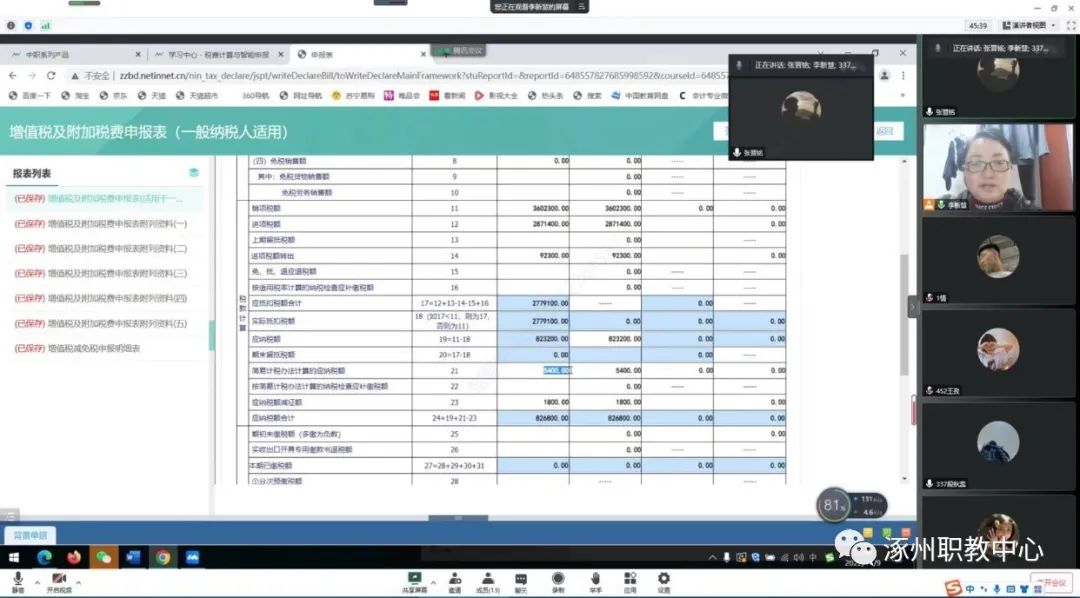Open Chrome profile avatar icon

(885, 75)
